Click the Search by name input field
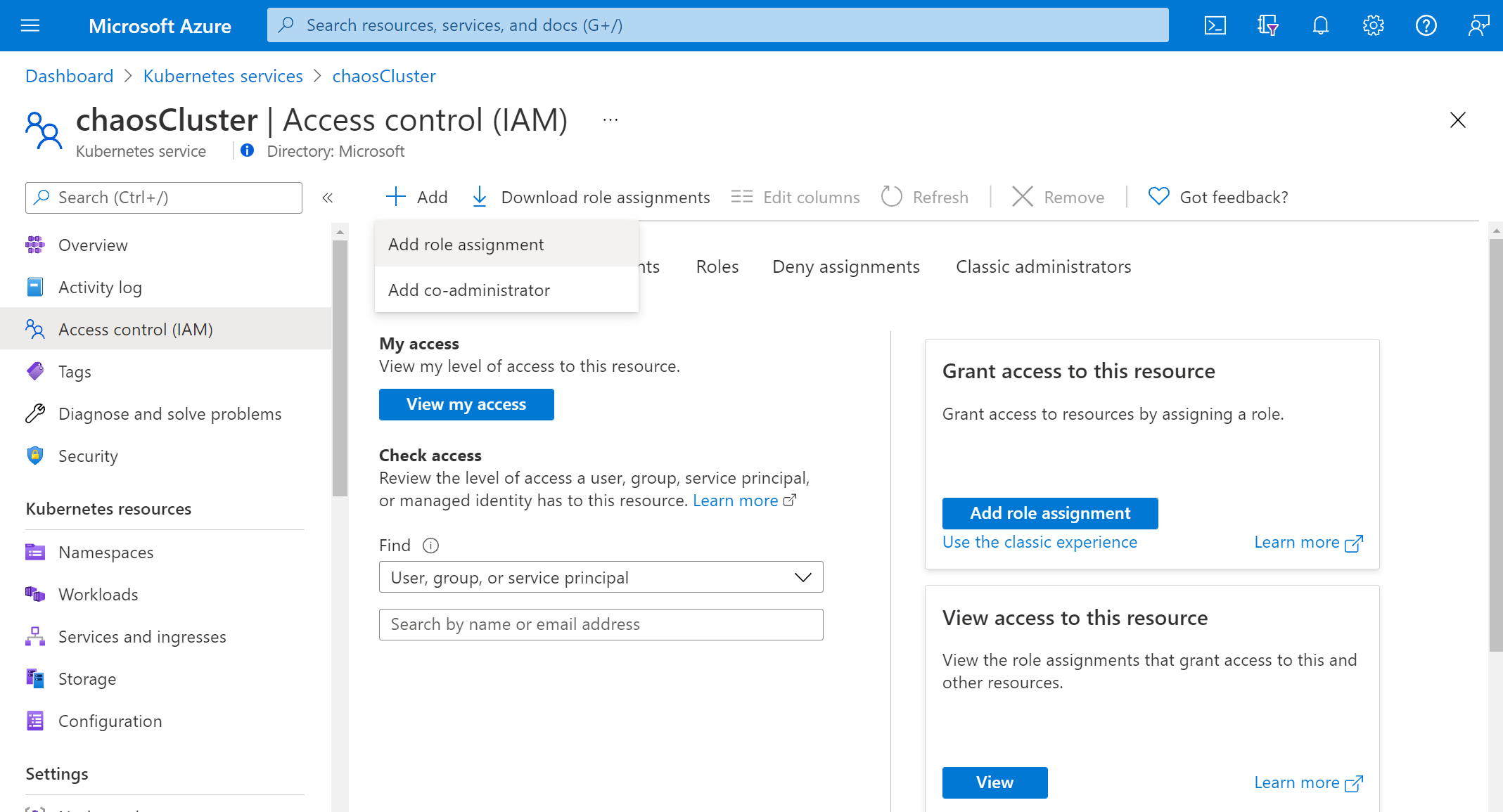Screen dimensions: 1503x812 601,624
